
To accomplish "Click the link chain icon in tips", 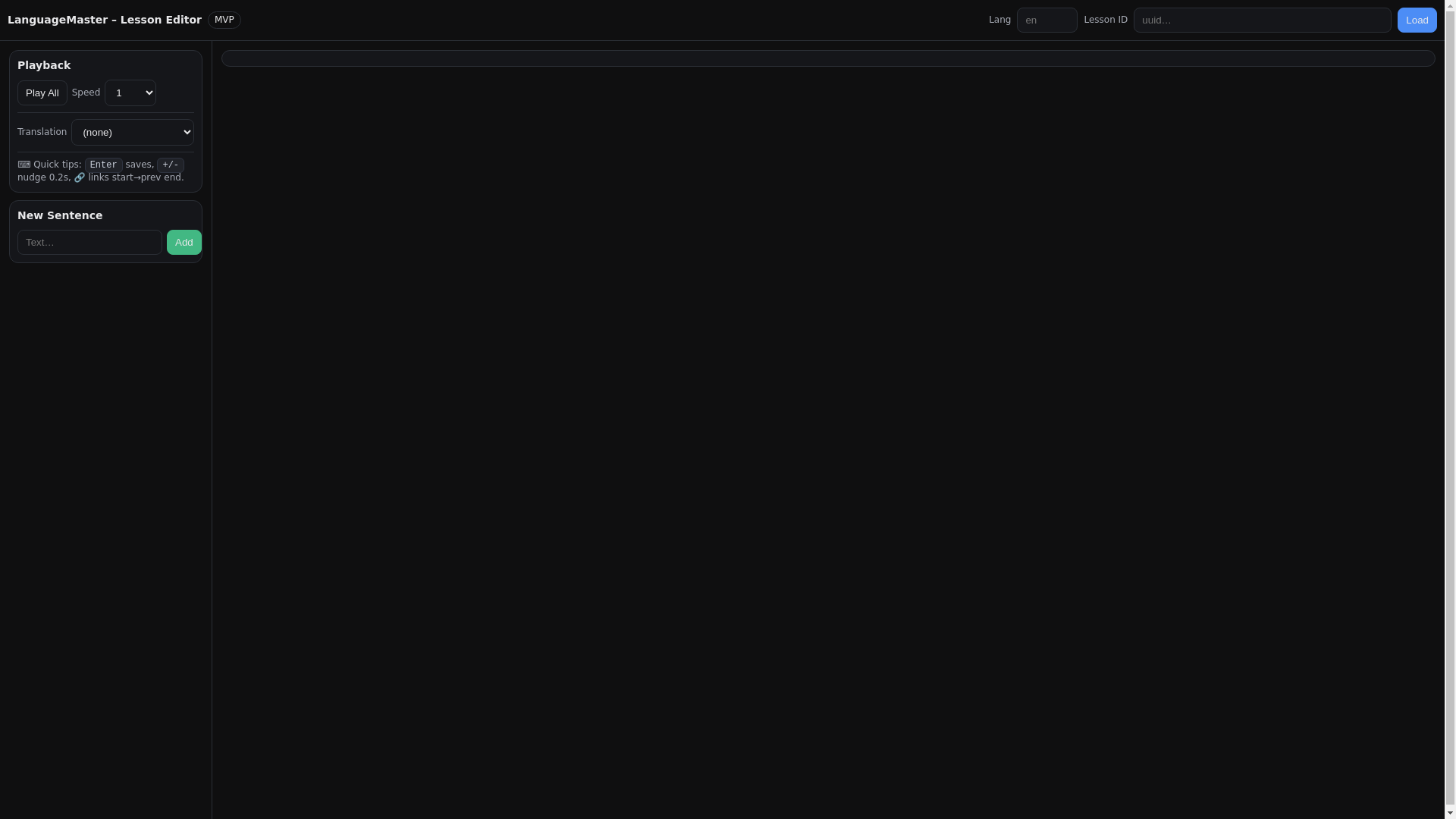I will (80, 177).
